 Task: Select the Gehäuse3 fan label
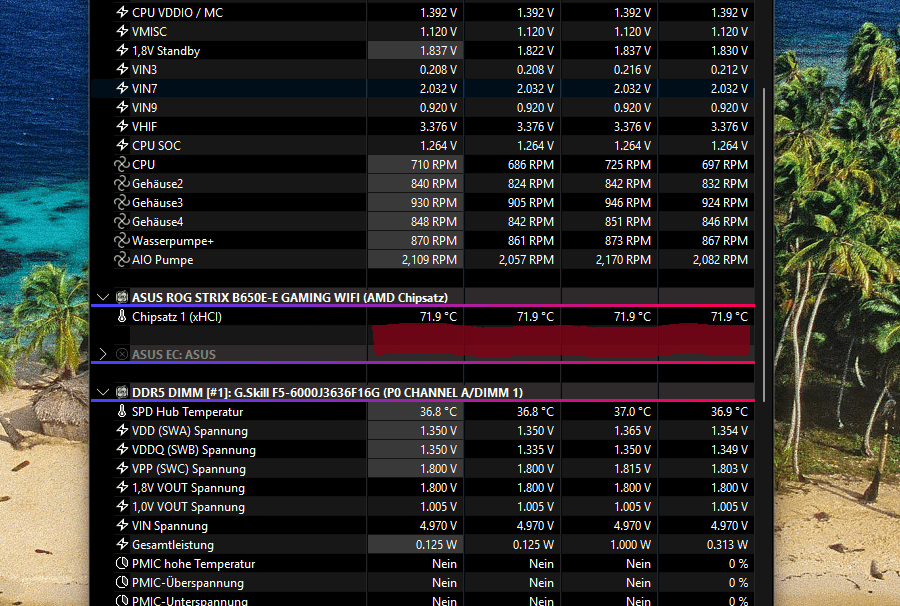click(x=157, y=203)
